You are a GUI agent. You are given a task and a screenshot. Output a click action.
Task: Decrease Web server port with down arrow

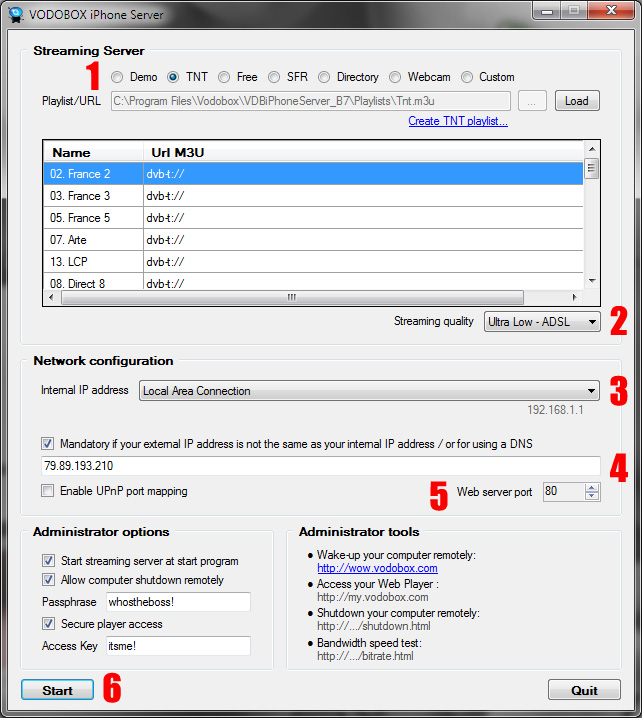pyautogui.click(x=592, y=496)
